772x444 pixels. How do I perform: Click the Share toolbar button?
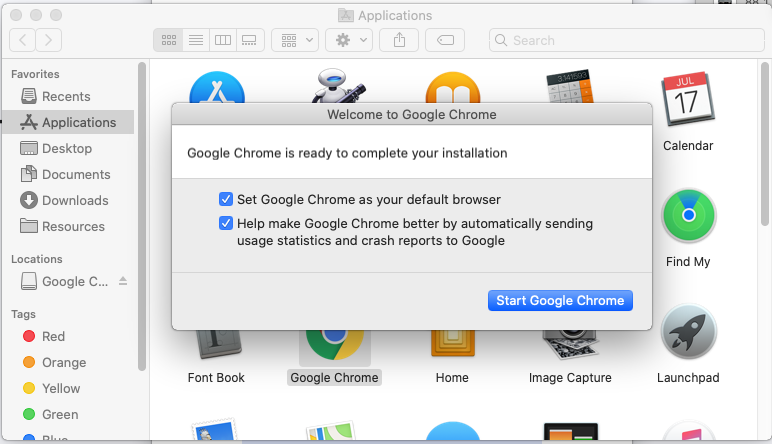(399, 40)
